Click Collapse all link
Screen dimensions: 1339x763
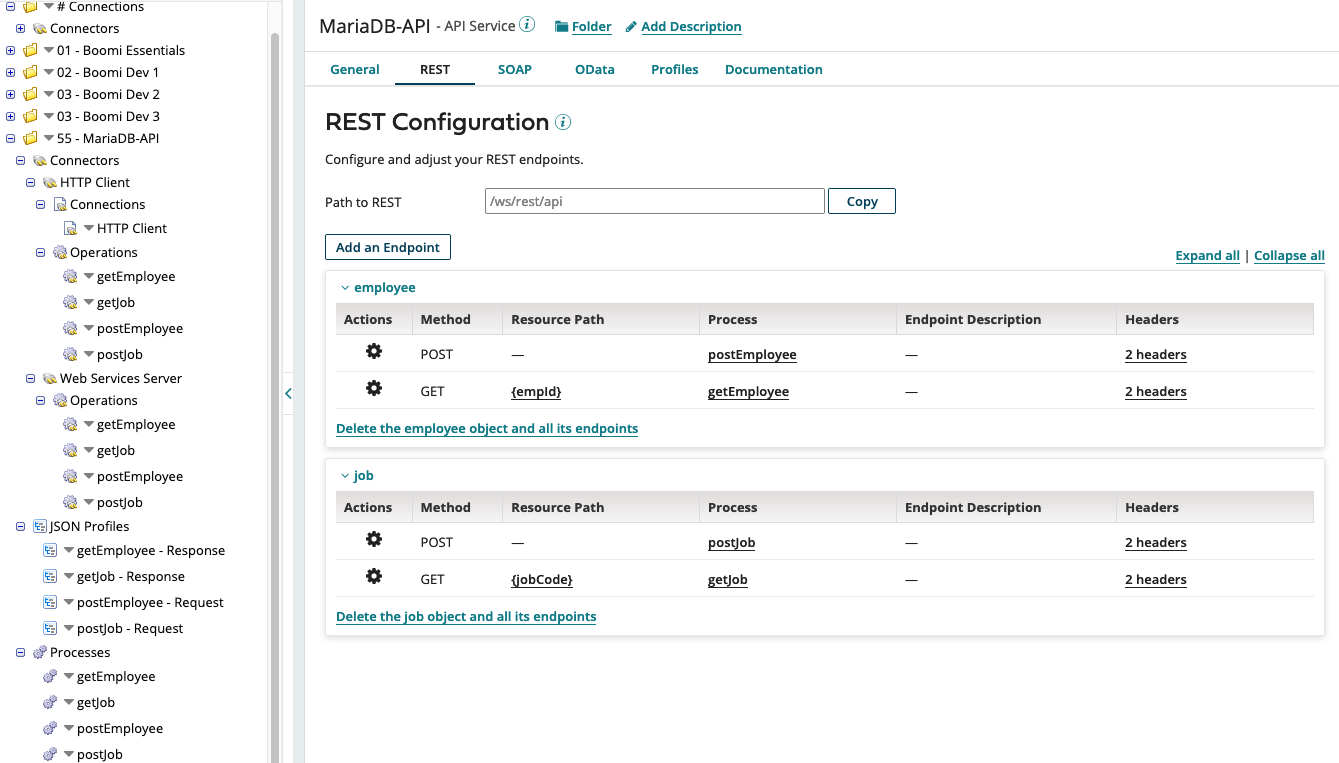point(1289,255)
